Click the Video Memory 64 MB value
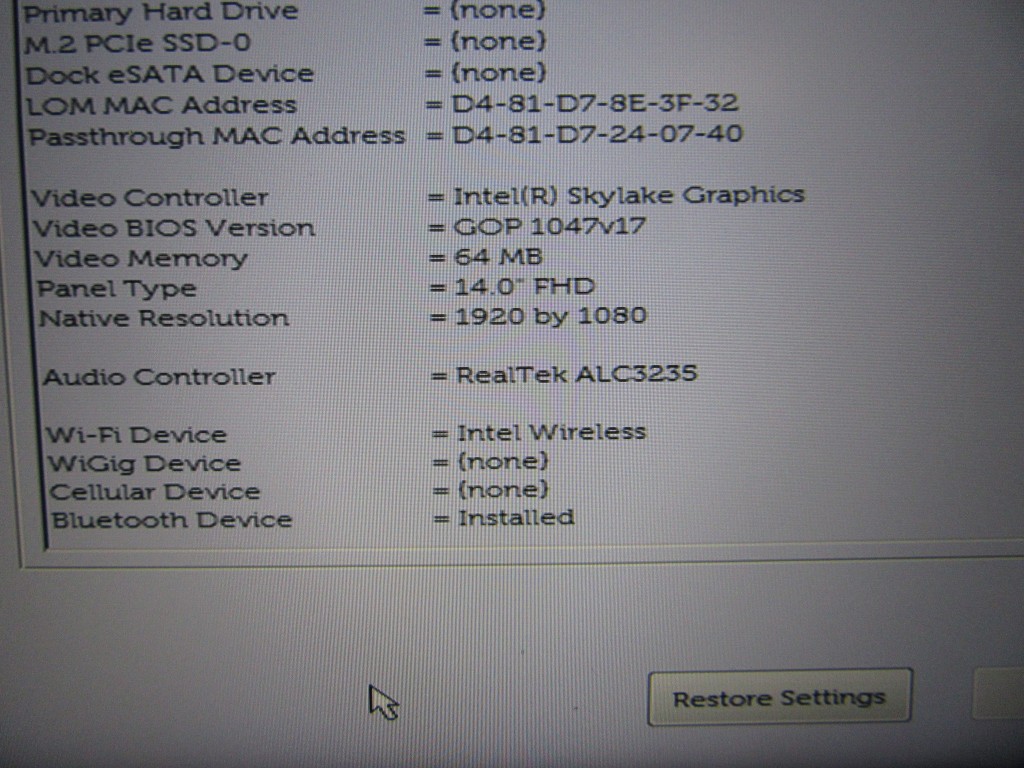 point(498,257)
